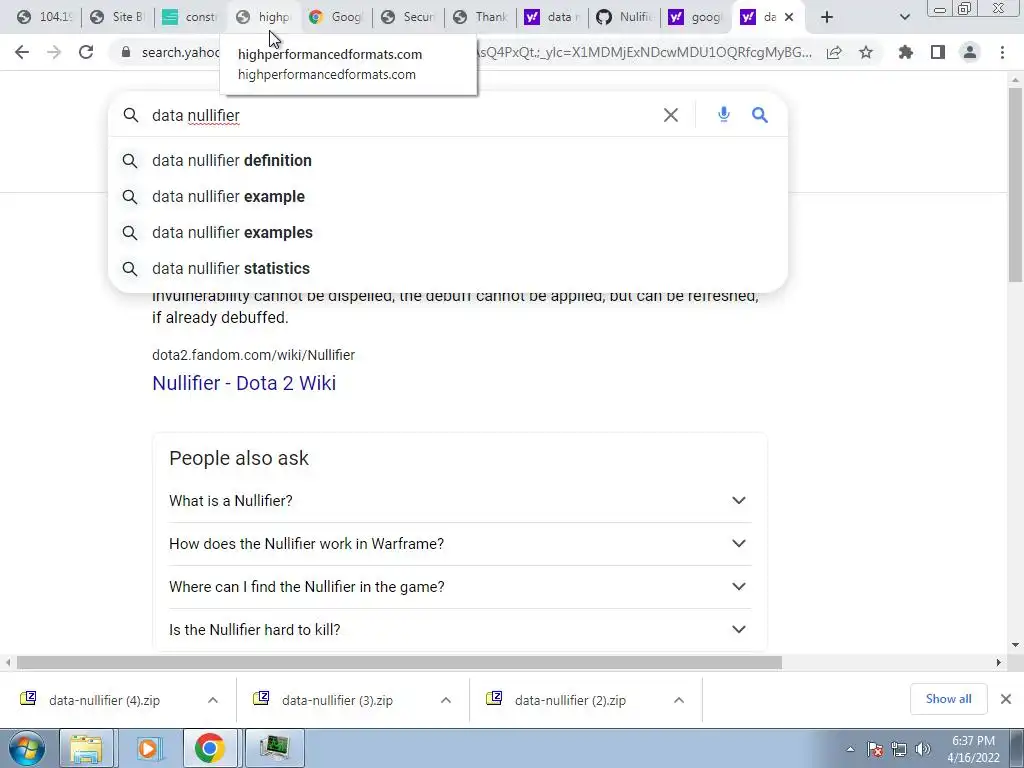
Task: Click the Chrome taskbar icon
Action: (x=210, y=748)
